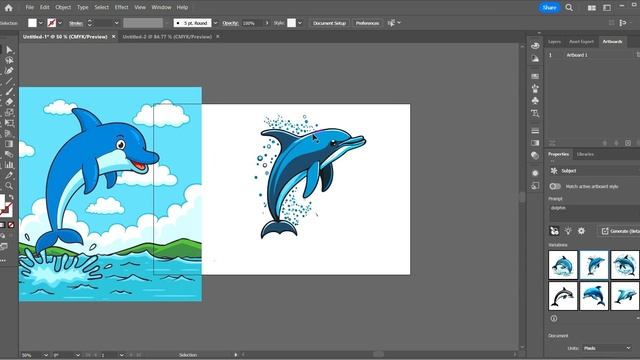The width and height of the screenshot is (640, 360).
Task: Click the Style picker lightbulb icon
Action: click(x=568, y=231)
